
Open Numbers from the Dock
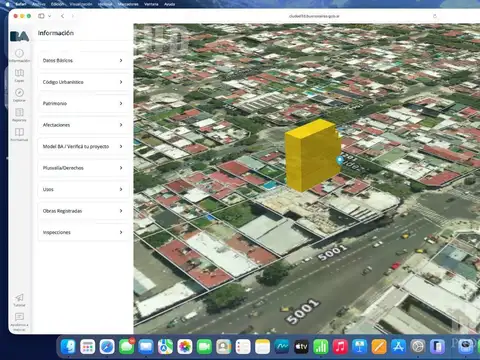click(x=321, y=347)
